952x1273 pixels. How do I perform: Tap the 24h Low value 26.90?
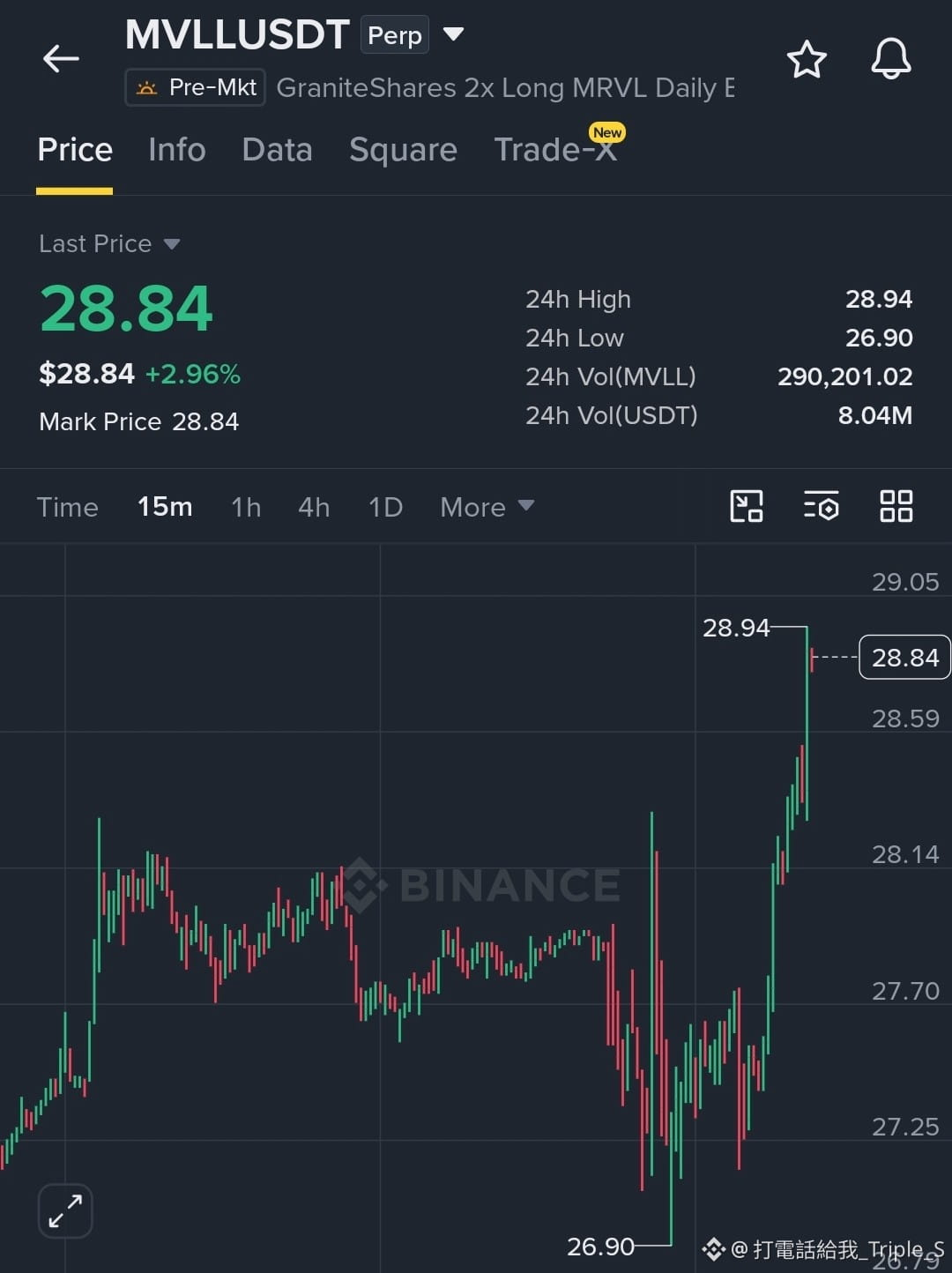click(x=879, y=338)
